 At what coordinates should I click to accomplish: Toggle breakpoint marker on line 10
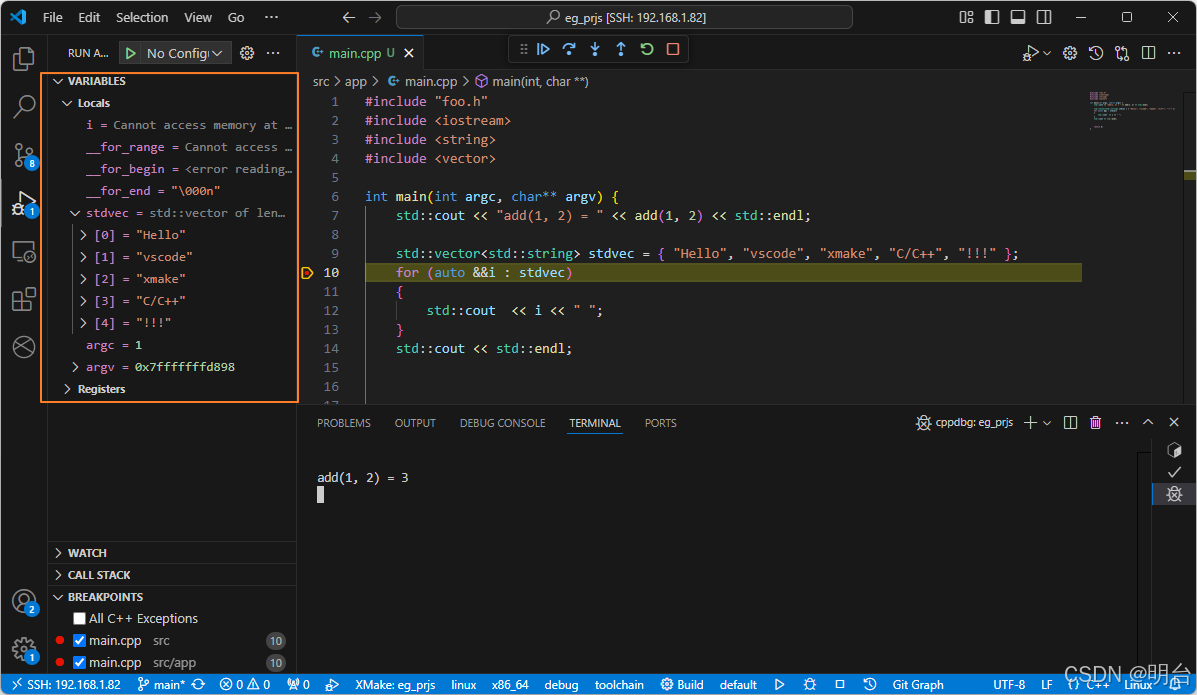point(307,273)
